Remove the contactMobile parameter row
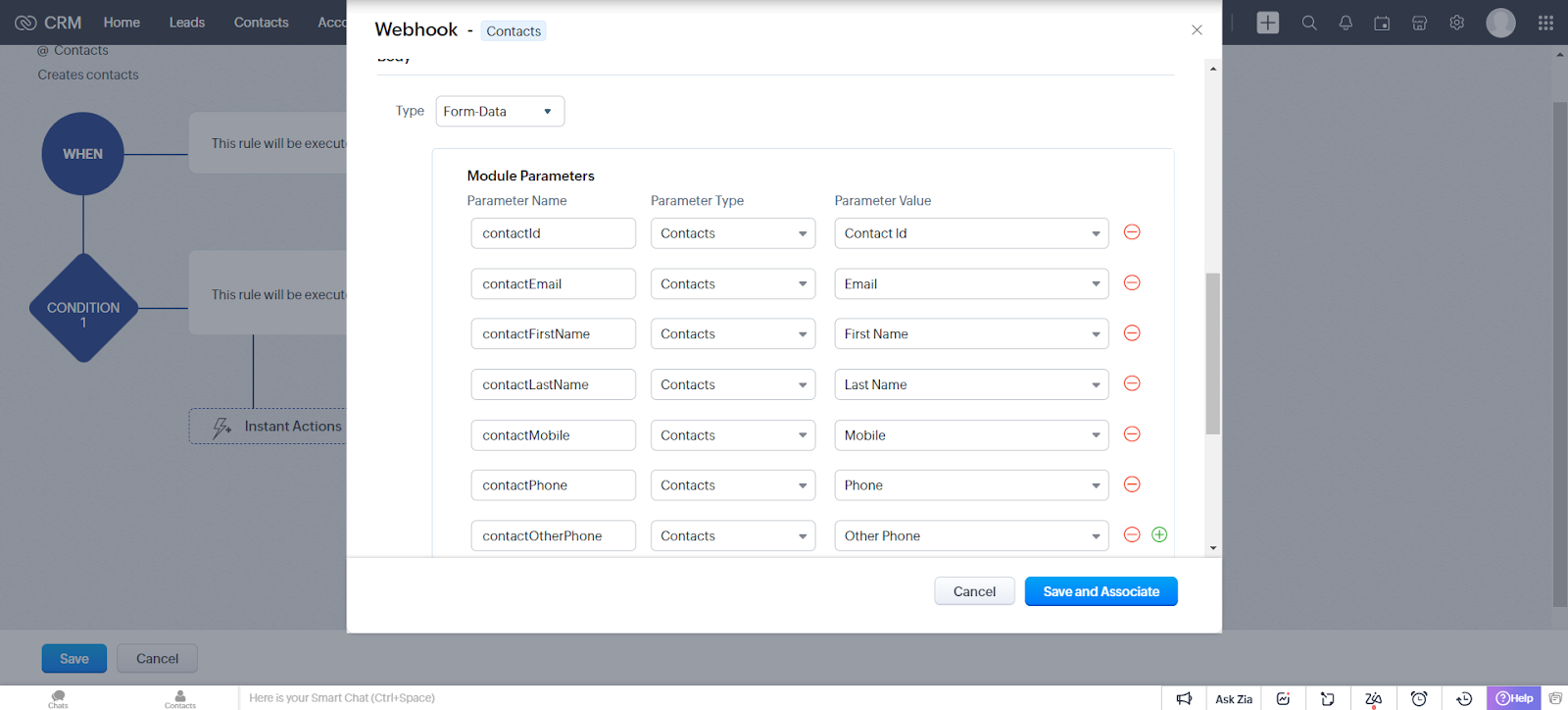This screenshot has height=710, width=1568. tap(1132, 434)
